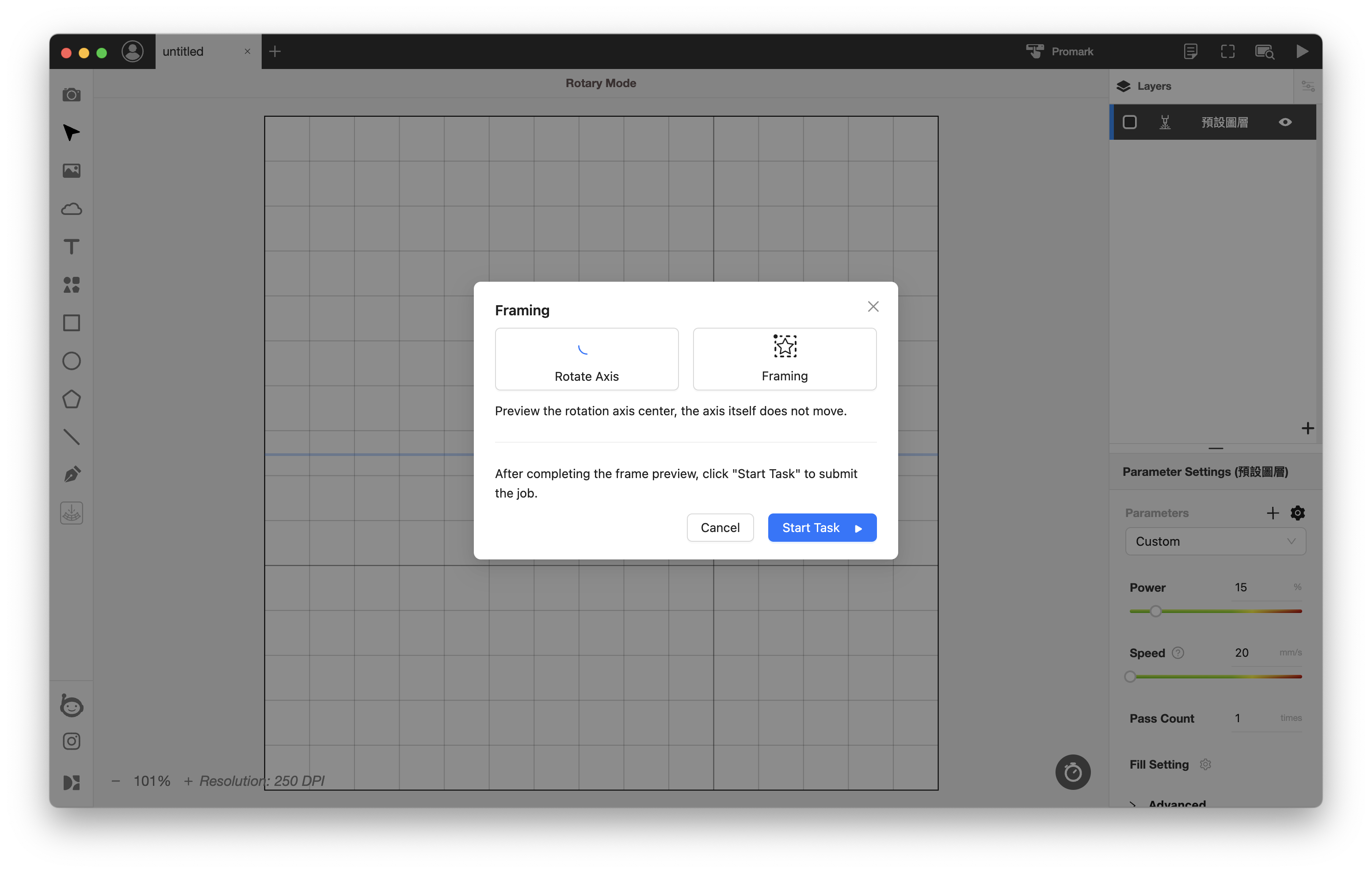The image size is (1372, 873).
Task: Zoom out with the minus button
Action: [116, 781]
